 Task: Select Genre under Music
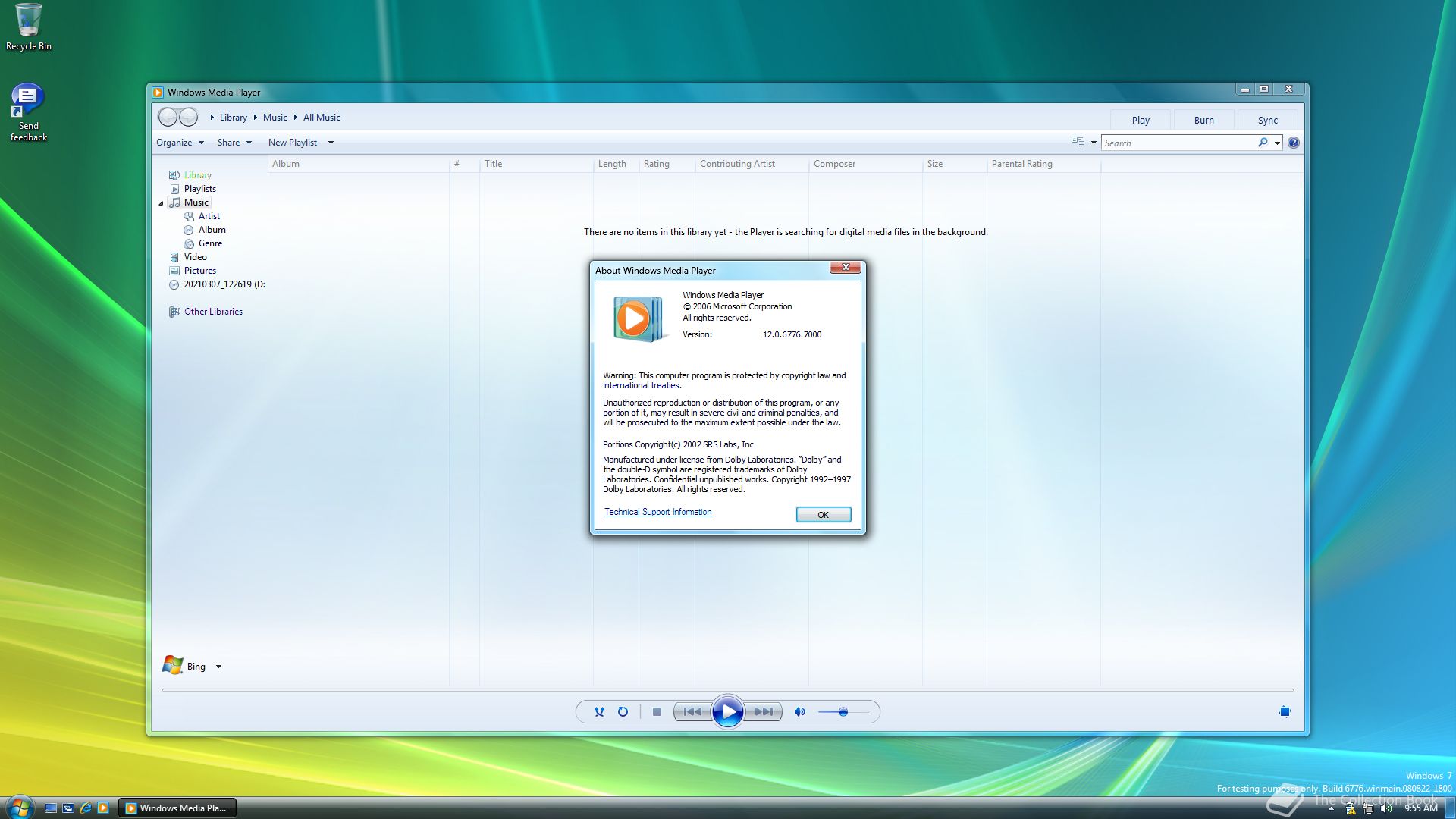click(203, 243)
